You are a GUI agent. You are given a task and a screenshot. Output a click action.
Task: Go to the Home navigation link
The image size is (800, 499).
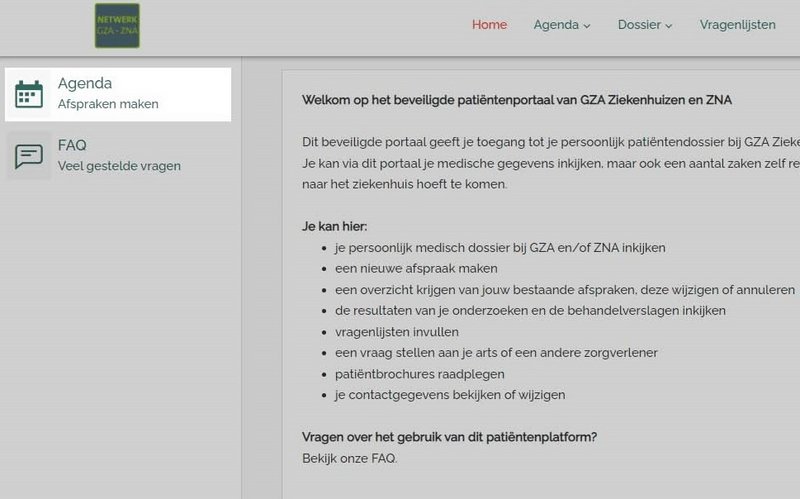coord(489,24)
